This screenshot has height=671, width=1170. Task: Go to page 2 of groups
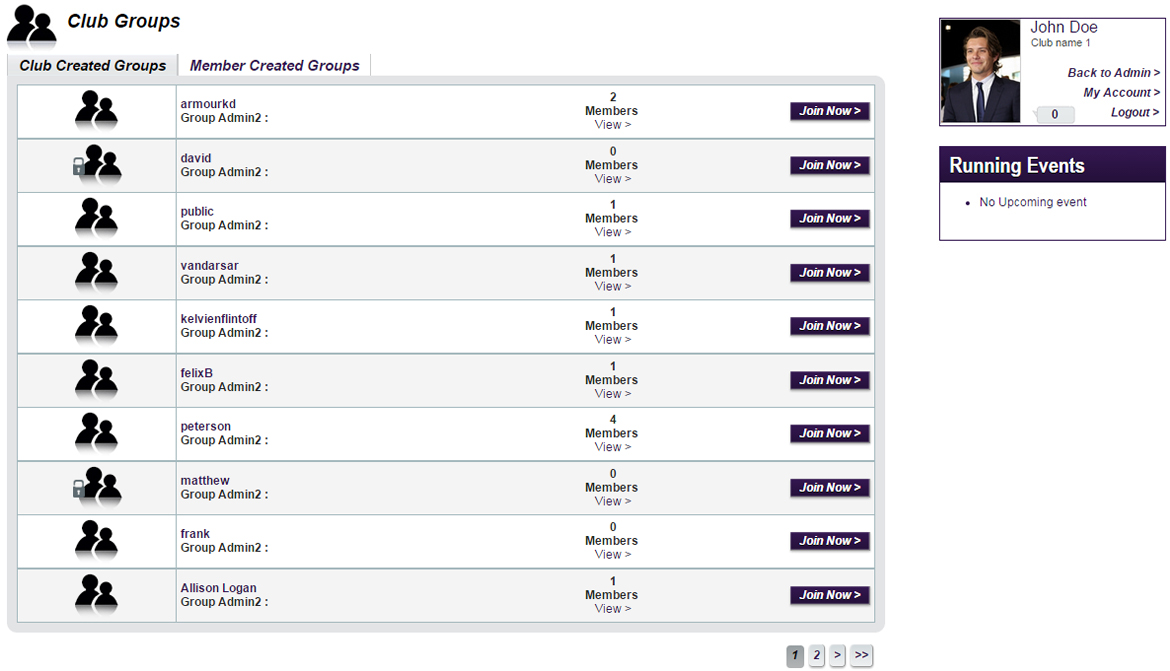point(816,655)
